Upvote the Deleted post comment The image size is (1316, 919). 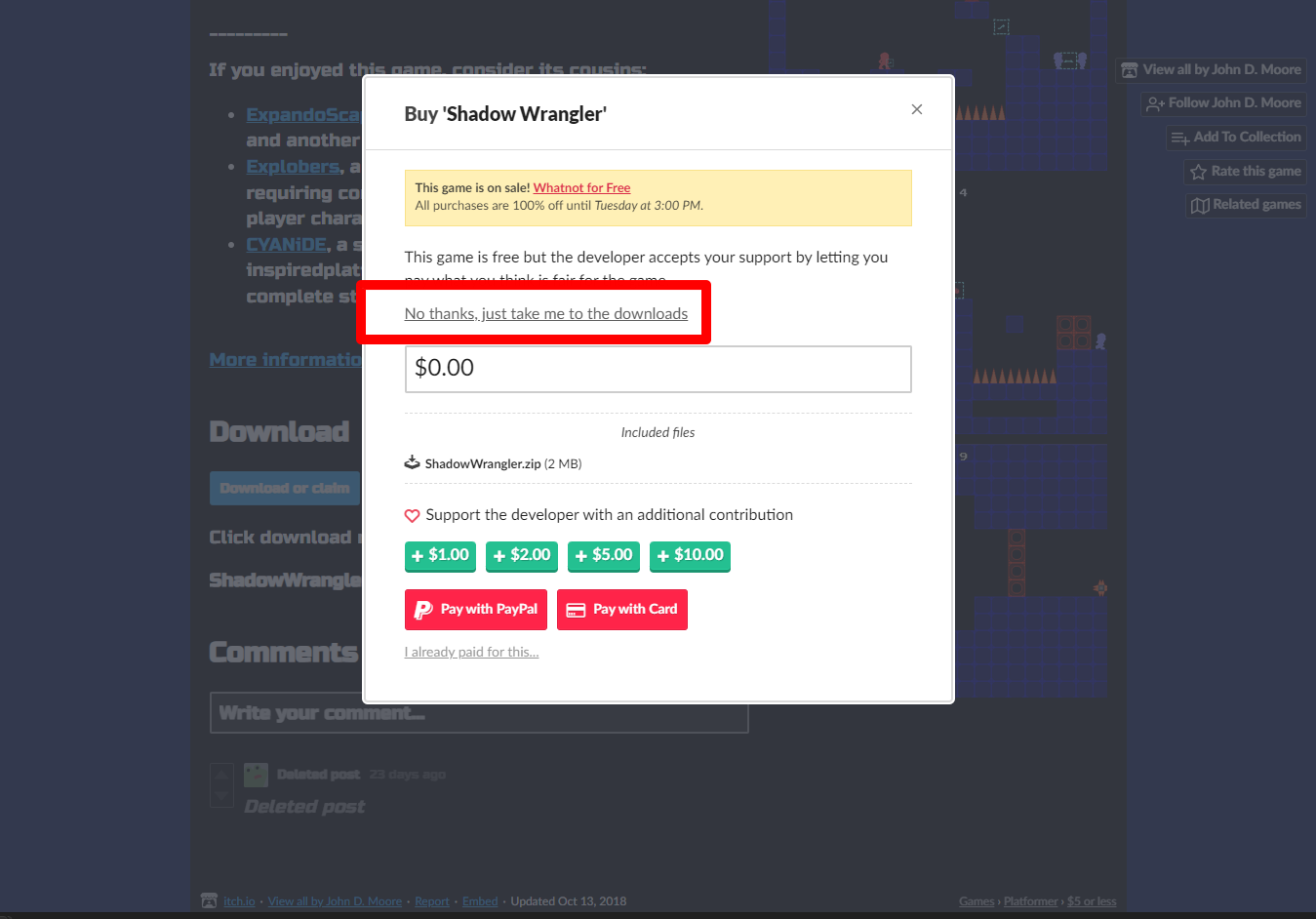pyautogui.click(x=221, y=775)
